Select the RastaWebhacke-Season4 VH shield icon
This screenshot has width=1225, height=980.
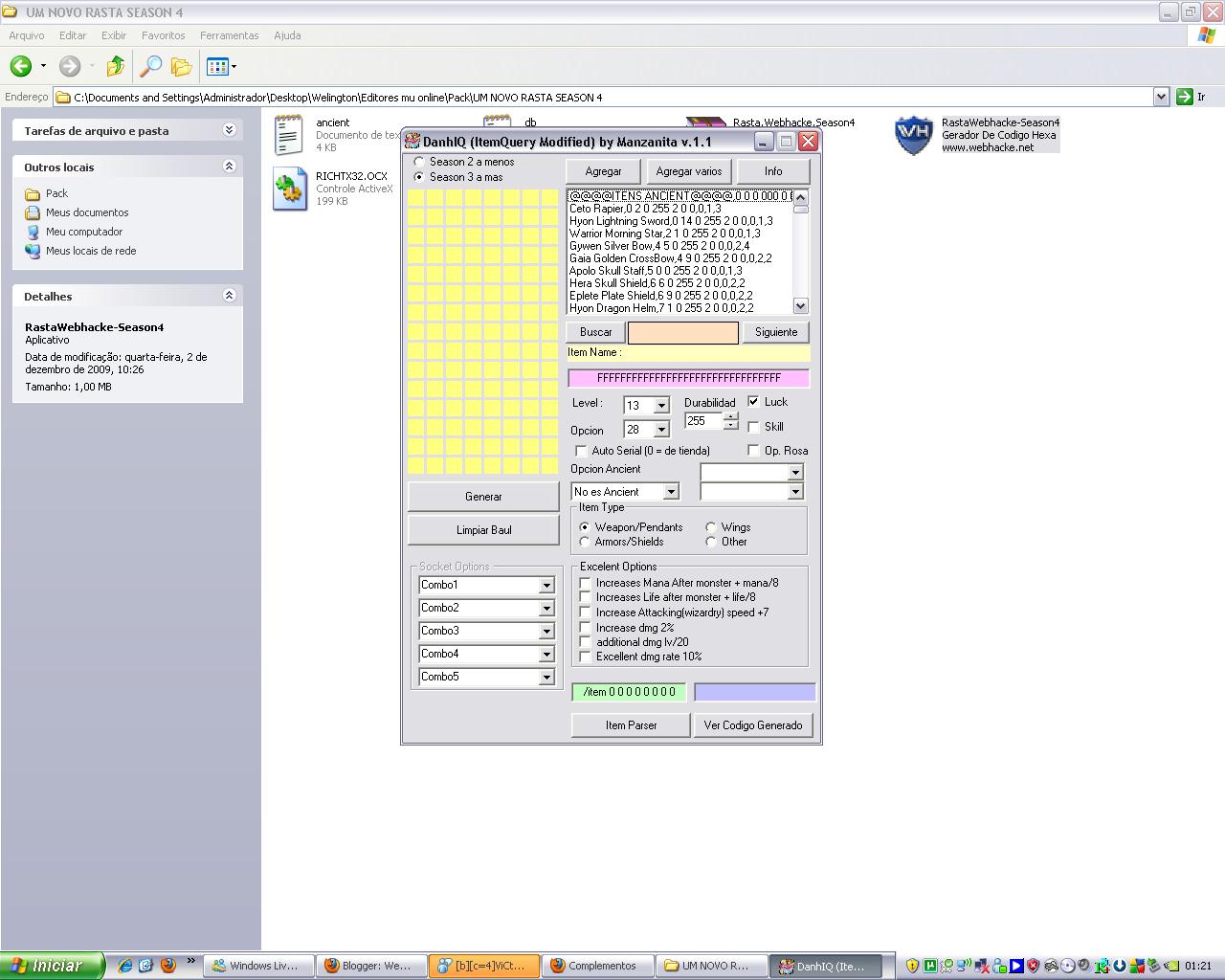tap(913, 135)
